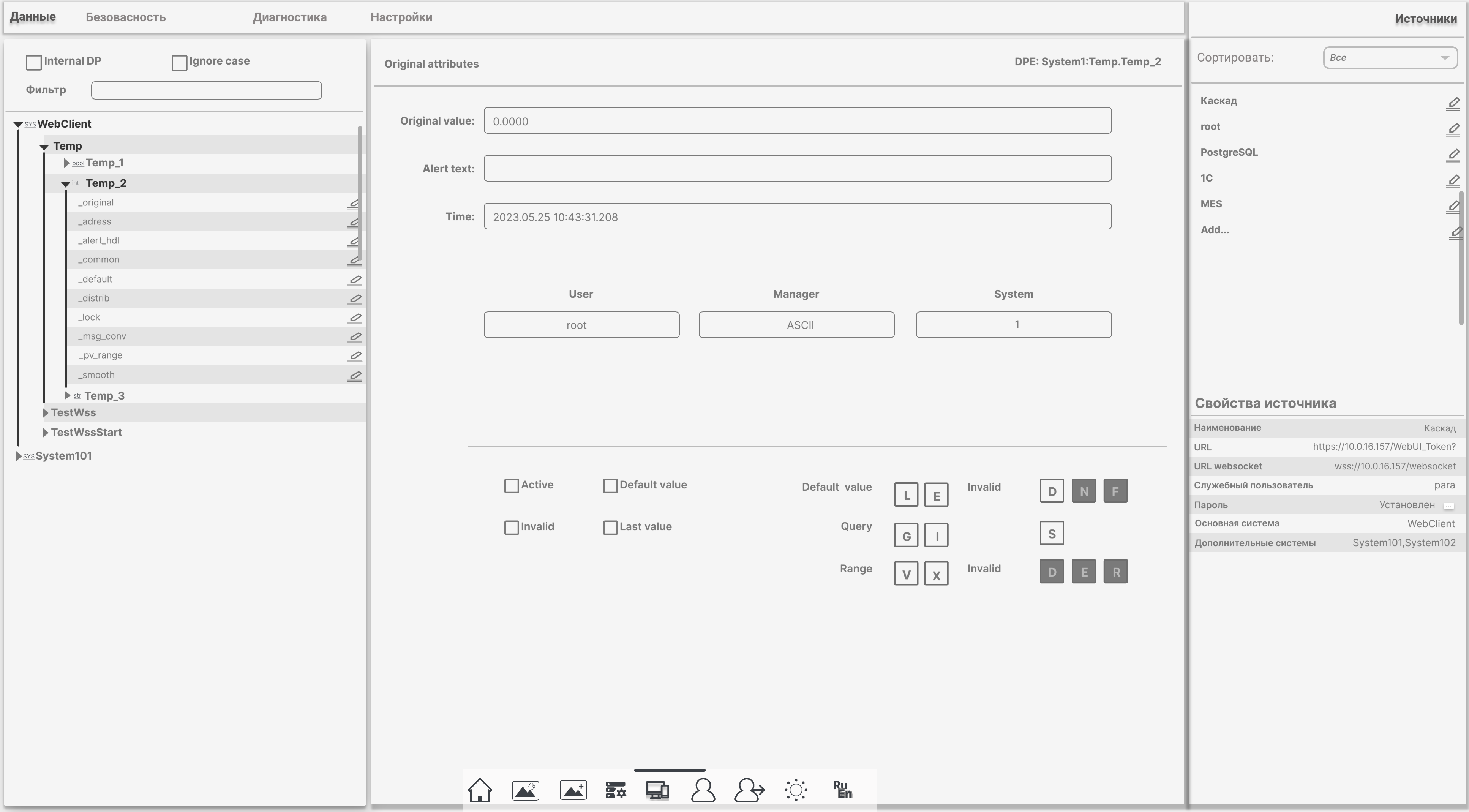This screenshot has height=812, width=1469.
Task: Select the _alert_hdl attribute in tree
Action: (99, 240)
